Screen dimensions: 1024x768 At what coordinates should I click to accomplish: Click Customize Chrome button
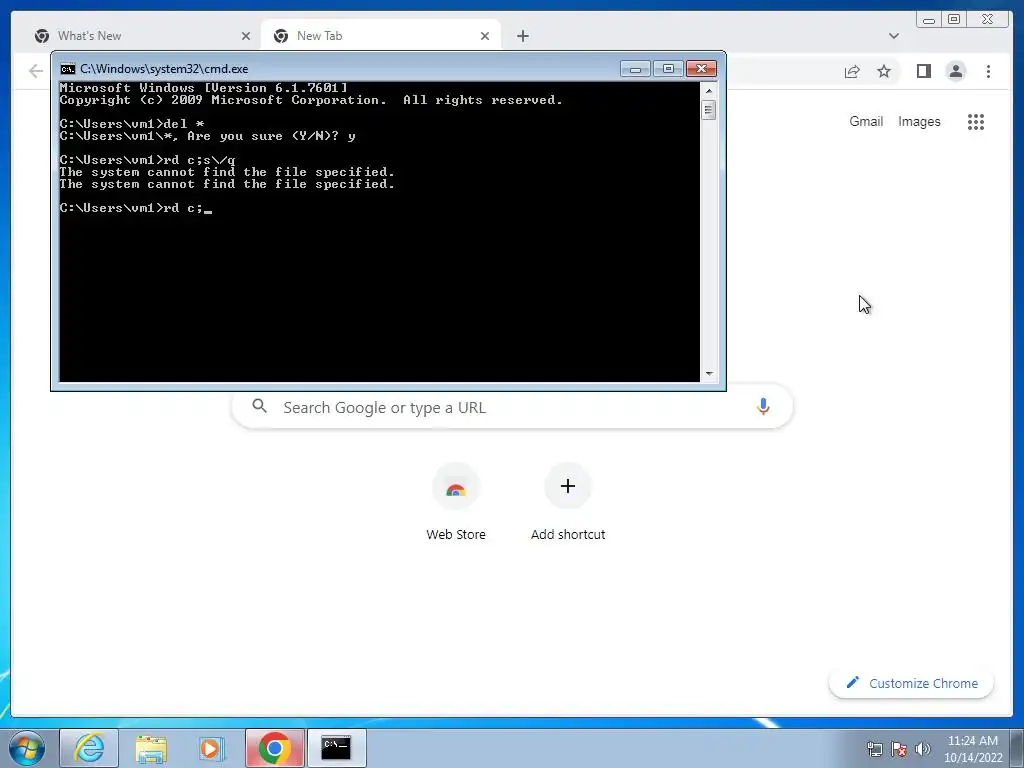[x=911, y=683]
